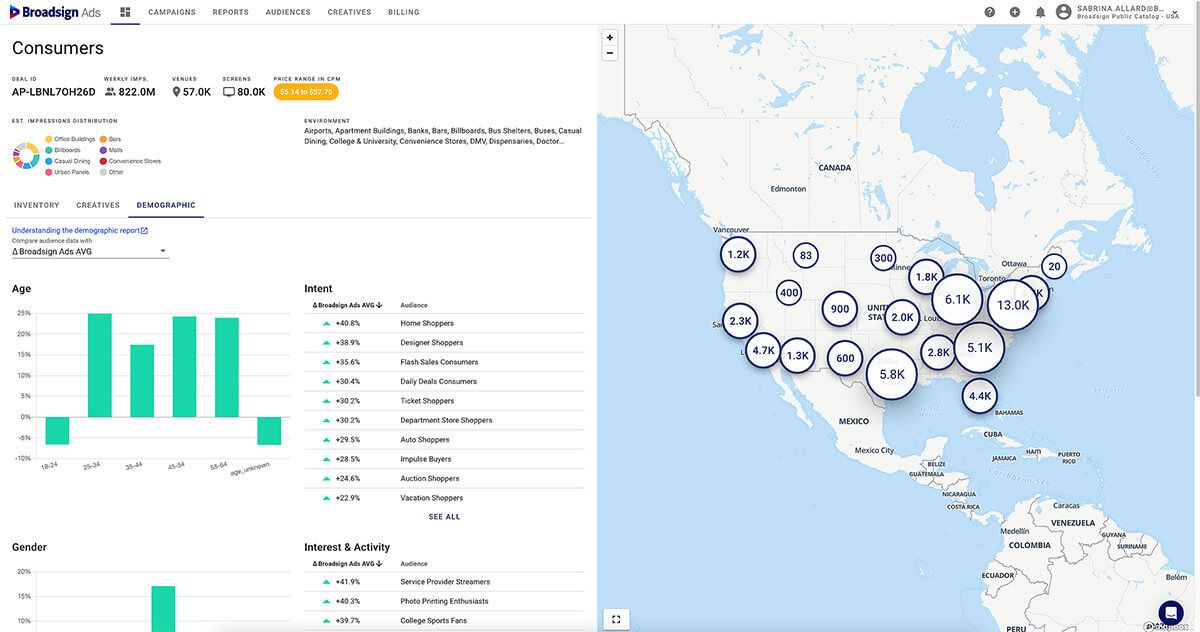Click See All under Intent list
The width and height of the screenshot is (1200, 632).
[444, 517]
